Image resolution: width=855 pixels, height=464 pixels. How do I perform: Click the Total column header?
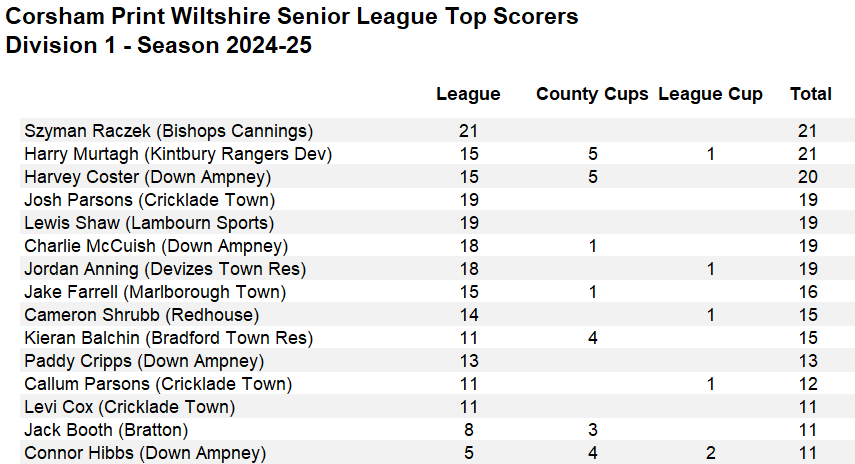coord(810,94)
